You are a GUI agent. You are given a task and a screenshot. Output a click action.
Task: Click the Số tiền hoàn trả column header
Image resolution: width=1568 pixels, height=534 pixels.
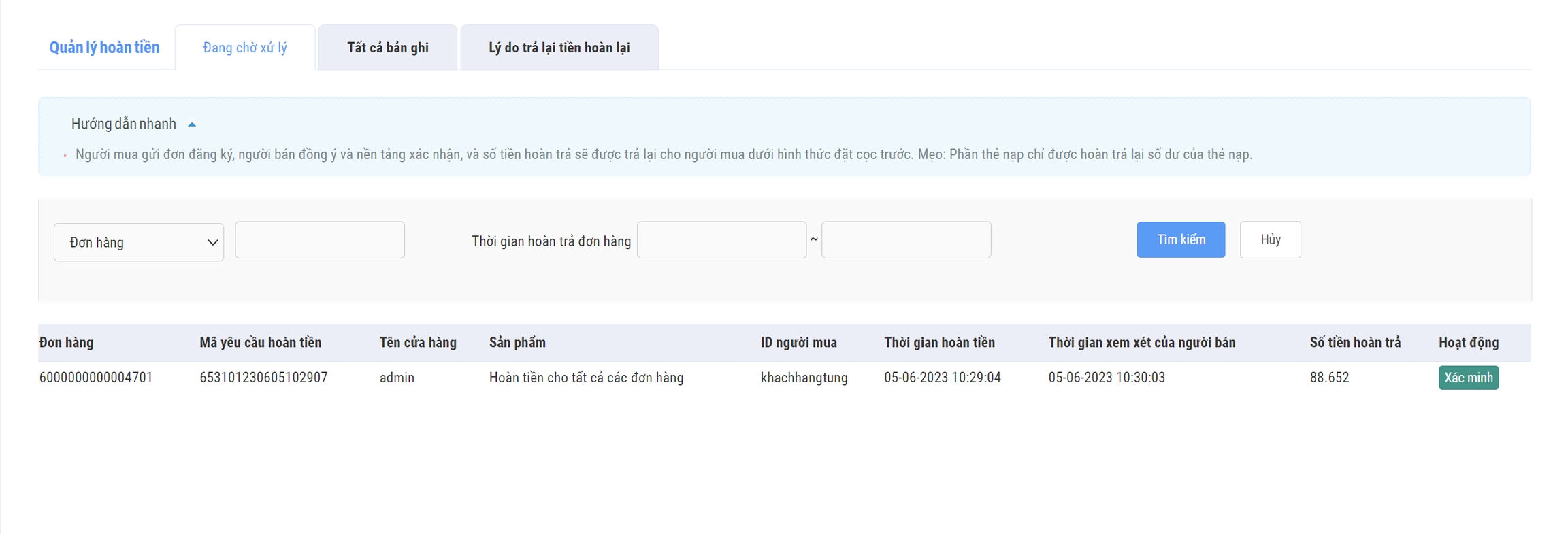point(1355,342)
